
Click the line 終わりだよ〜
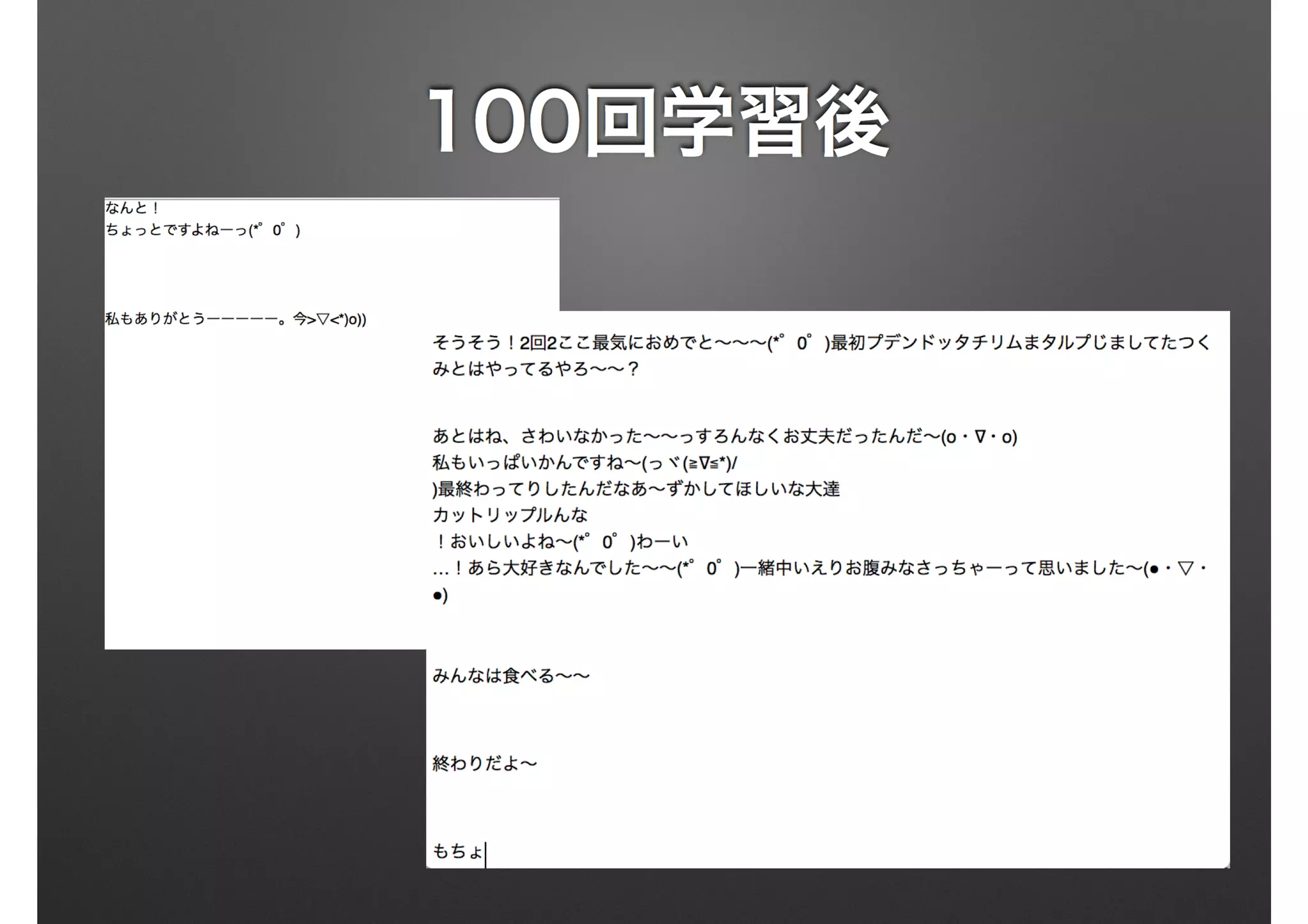tap(485, 763)
